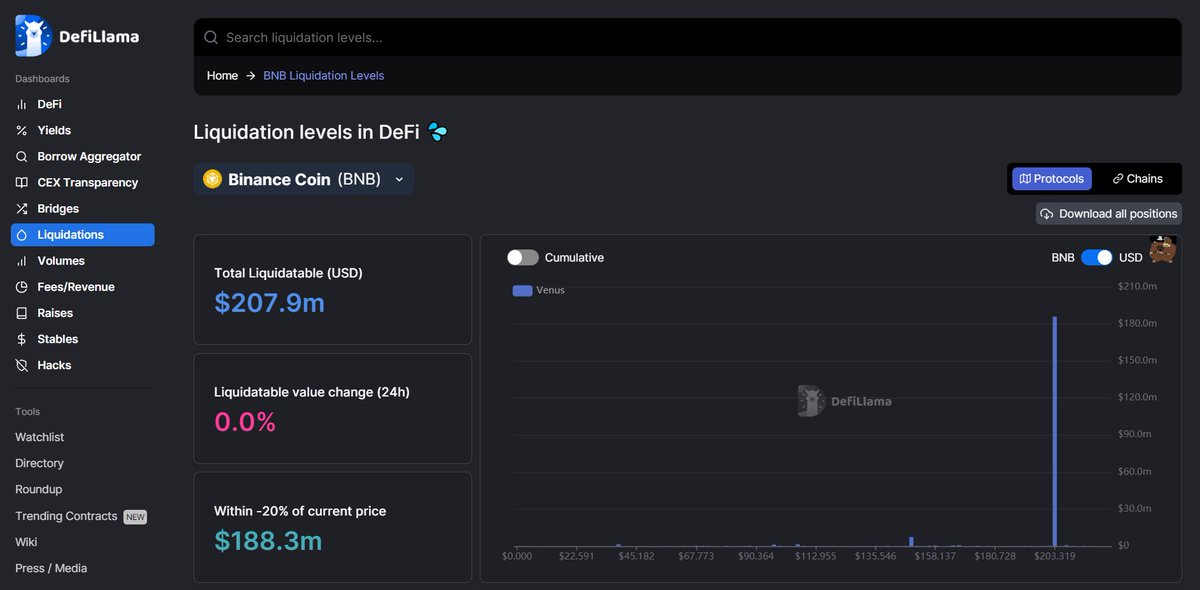Click the 0.0% value change figure

(245, 422)
